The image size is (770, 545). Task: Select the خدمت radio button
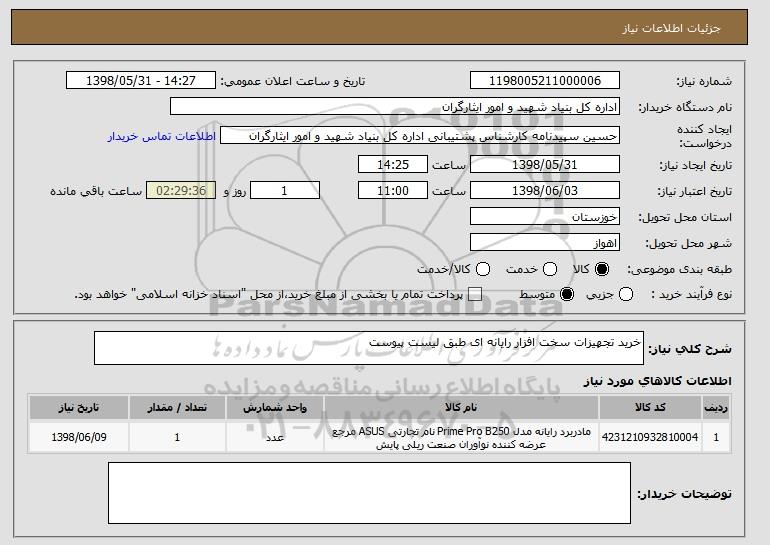[x=550, y=269]
